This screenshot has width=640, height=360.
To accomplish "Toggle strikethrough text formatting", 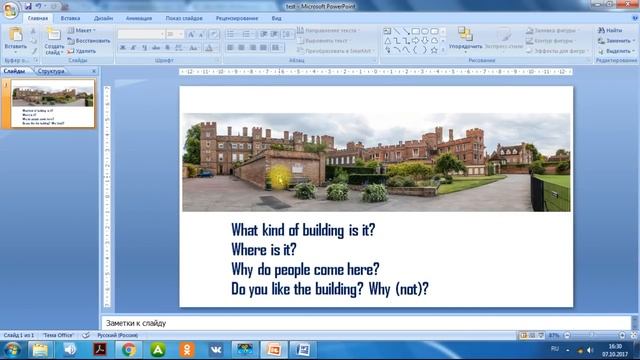I will 156,48.
